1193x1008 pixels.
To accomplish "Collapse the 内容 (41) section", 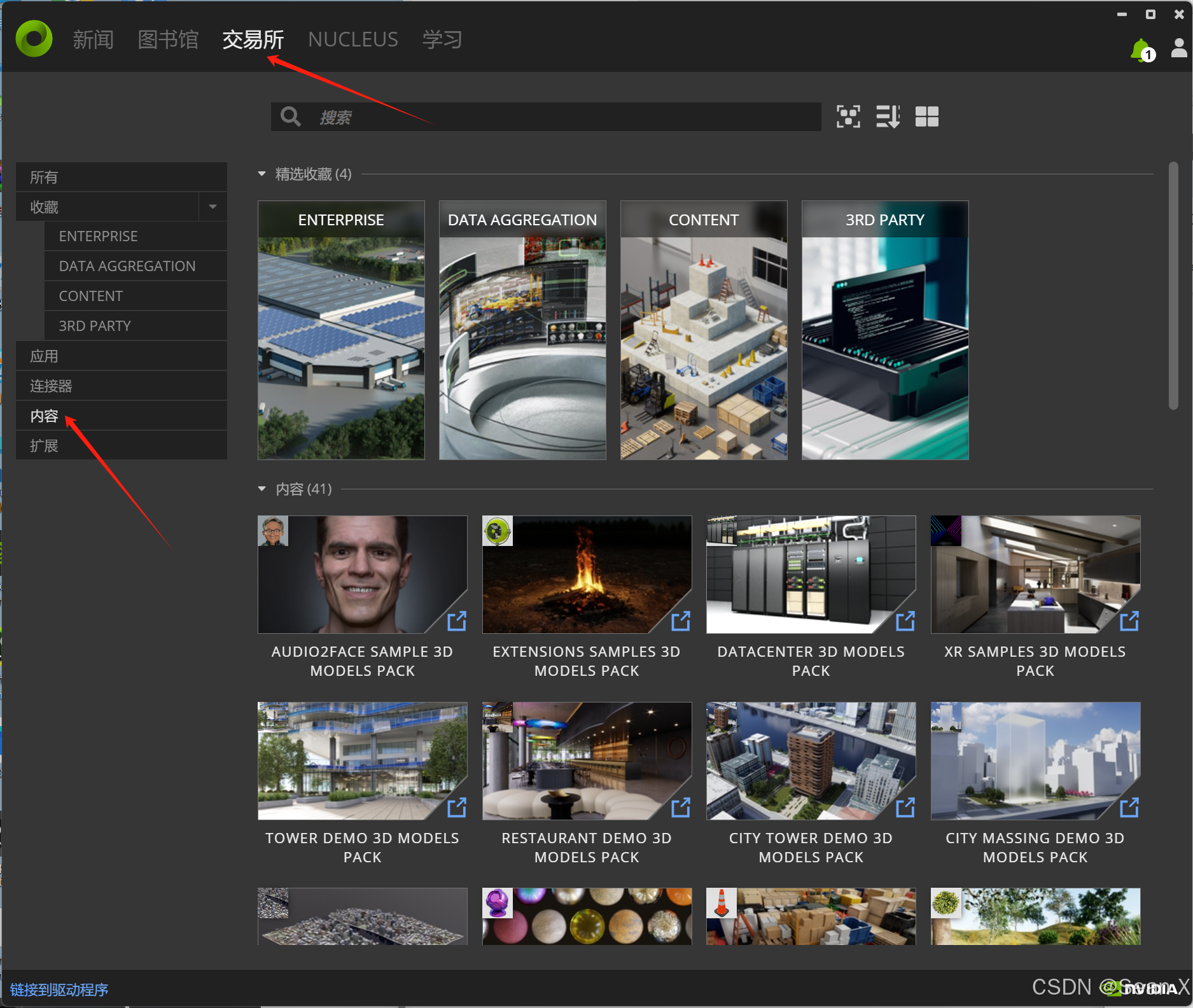I will pyautogui.click(x=262, y=489).
